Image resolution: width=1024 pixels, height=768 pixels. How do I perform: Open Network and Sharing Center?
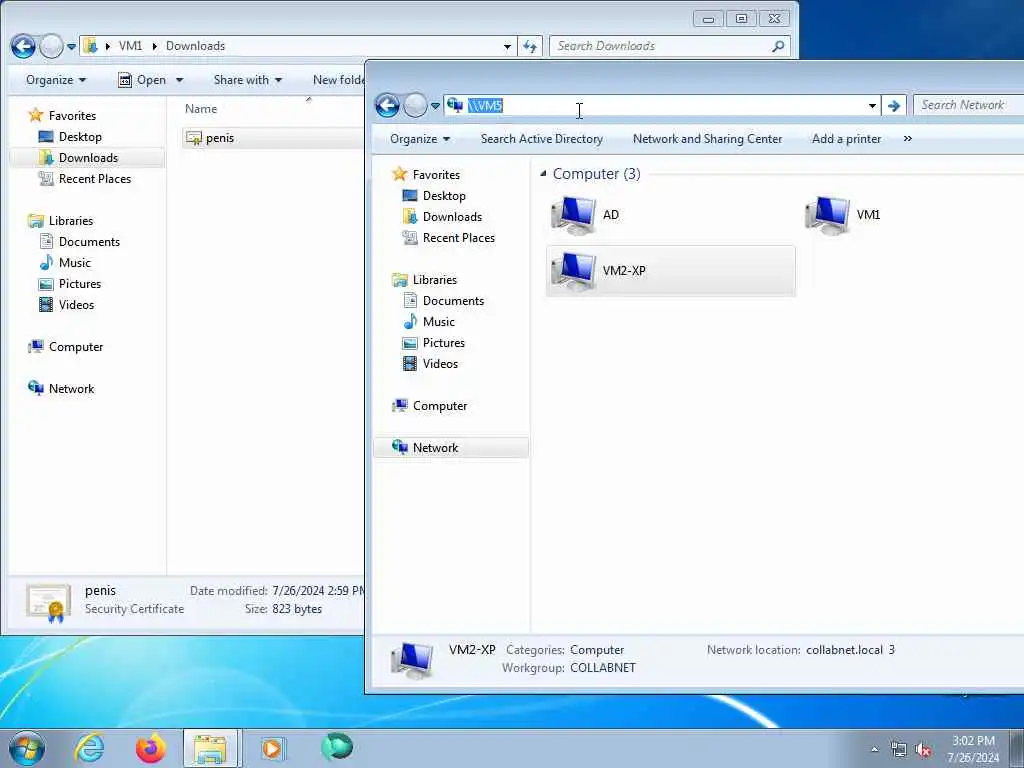click(x=707, y=139)
